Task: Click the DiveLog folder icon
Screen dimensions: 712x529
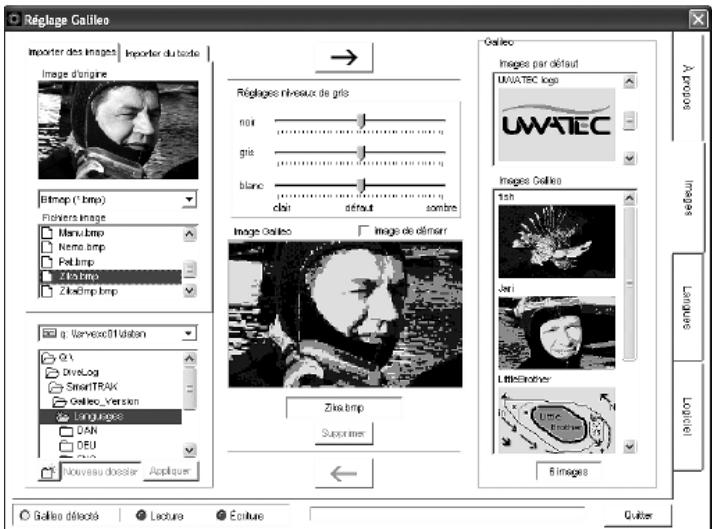Action: click(x=52, y=372)
